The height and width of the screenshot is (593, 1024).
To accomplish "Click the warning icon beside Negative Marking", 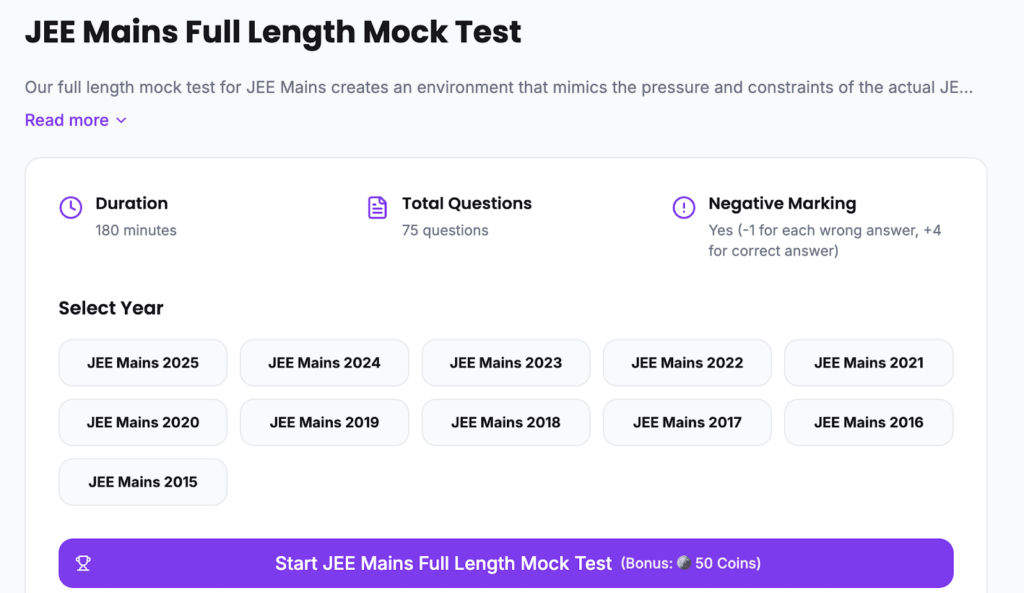I will click(684, 208).
